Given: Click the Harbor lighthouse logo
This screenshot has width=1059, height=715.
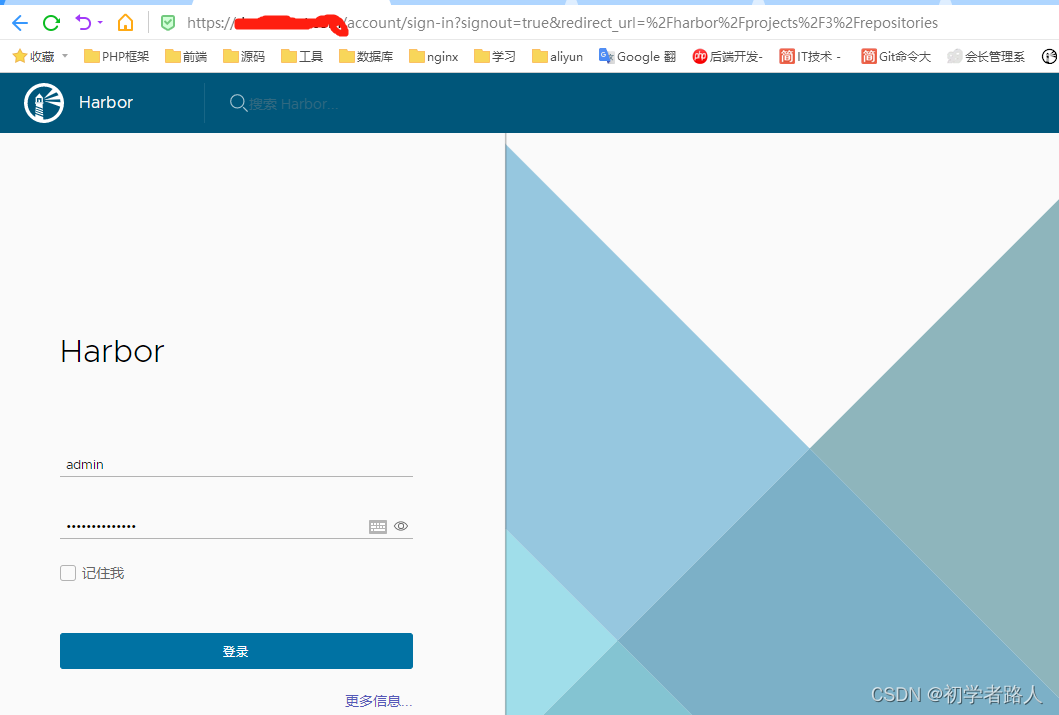Looking at the screenshot, I should (x=44, y=103).
